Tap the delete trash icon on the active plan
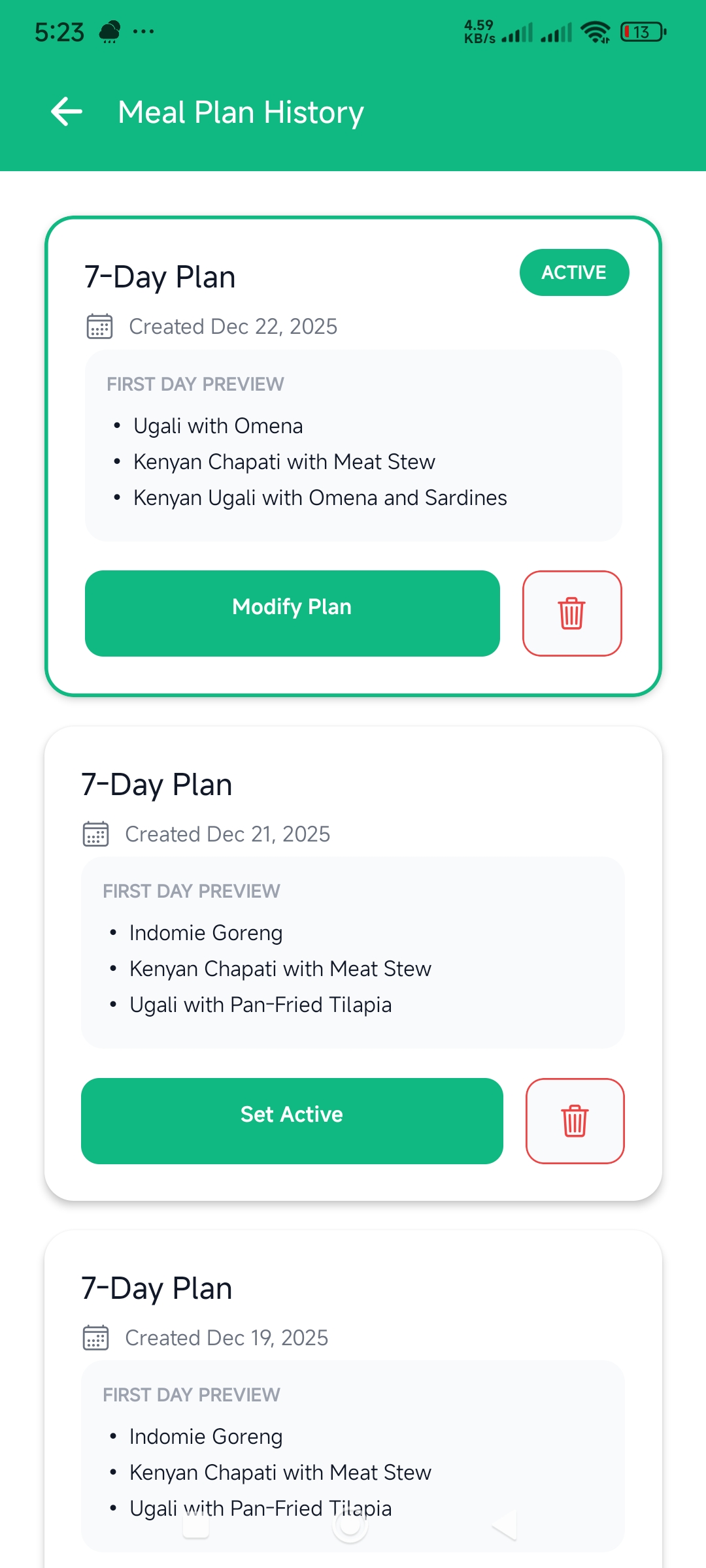Viewport: 706px width, 1568px height. [x=572, y=613]
